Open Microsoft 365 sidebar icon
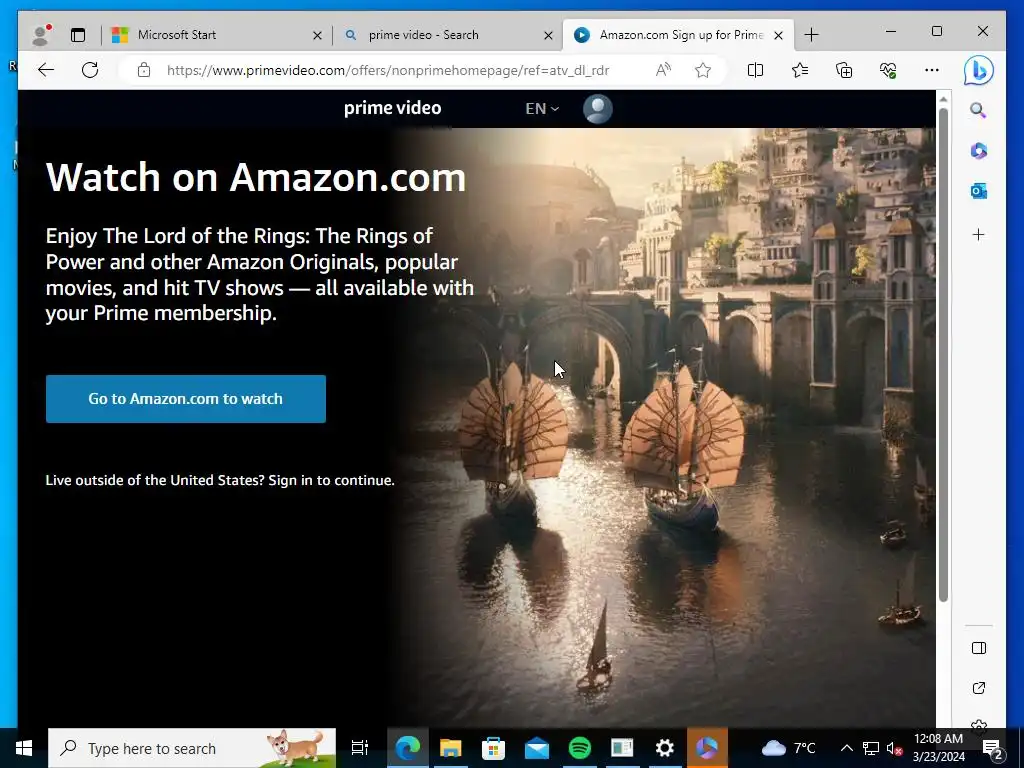The image size is (1024, 768). (978, 151)
